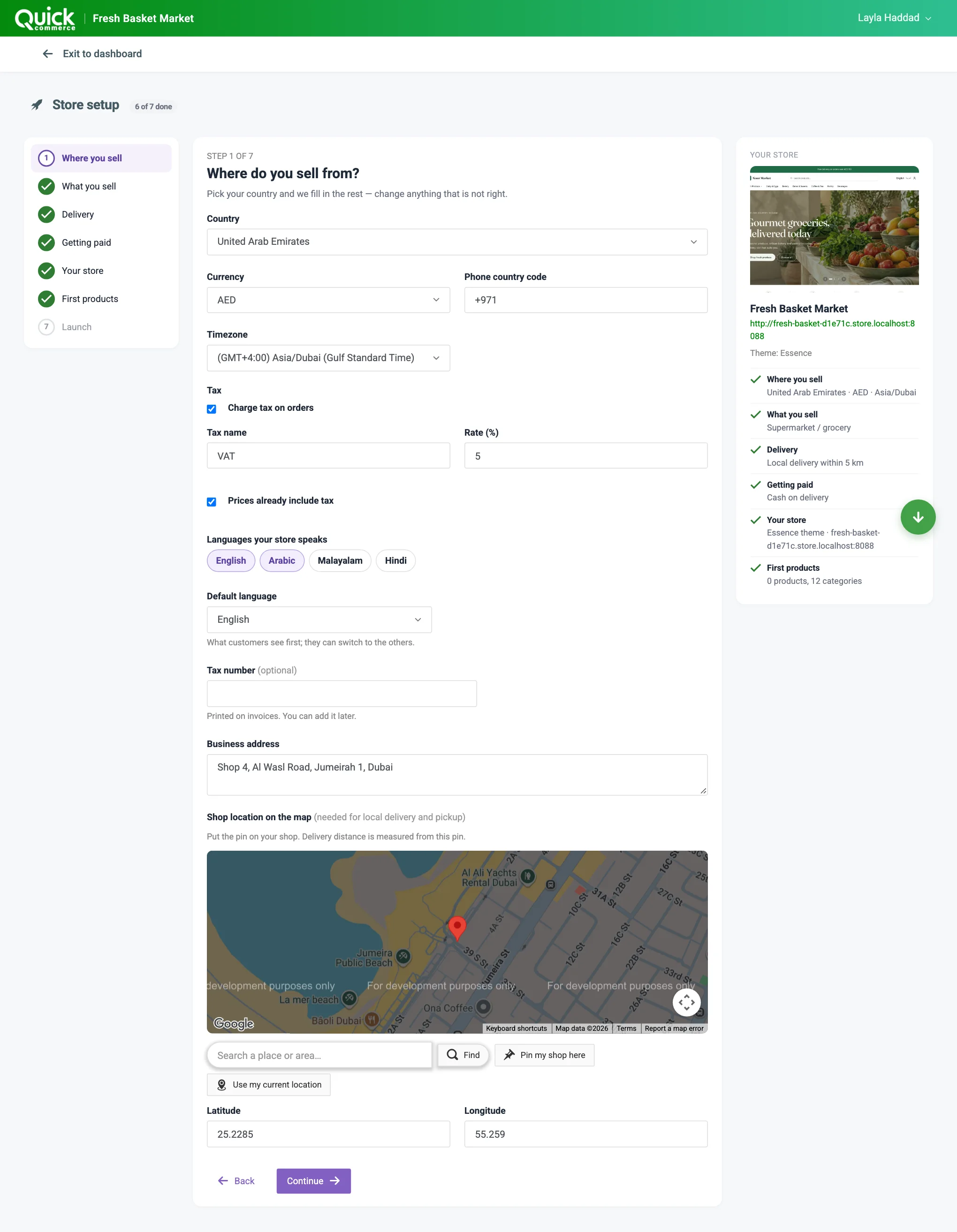Click the back arrow beside Exit to dashboard
Image resolution: width=957 pixels, height=1232 pixels.
click(x=48, y=53)
